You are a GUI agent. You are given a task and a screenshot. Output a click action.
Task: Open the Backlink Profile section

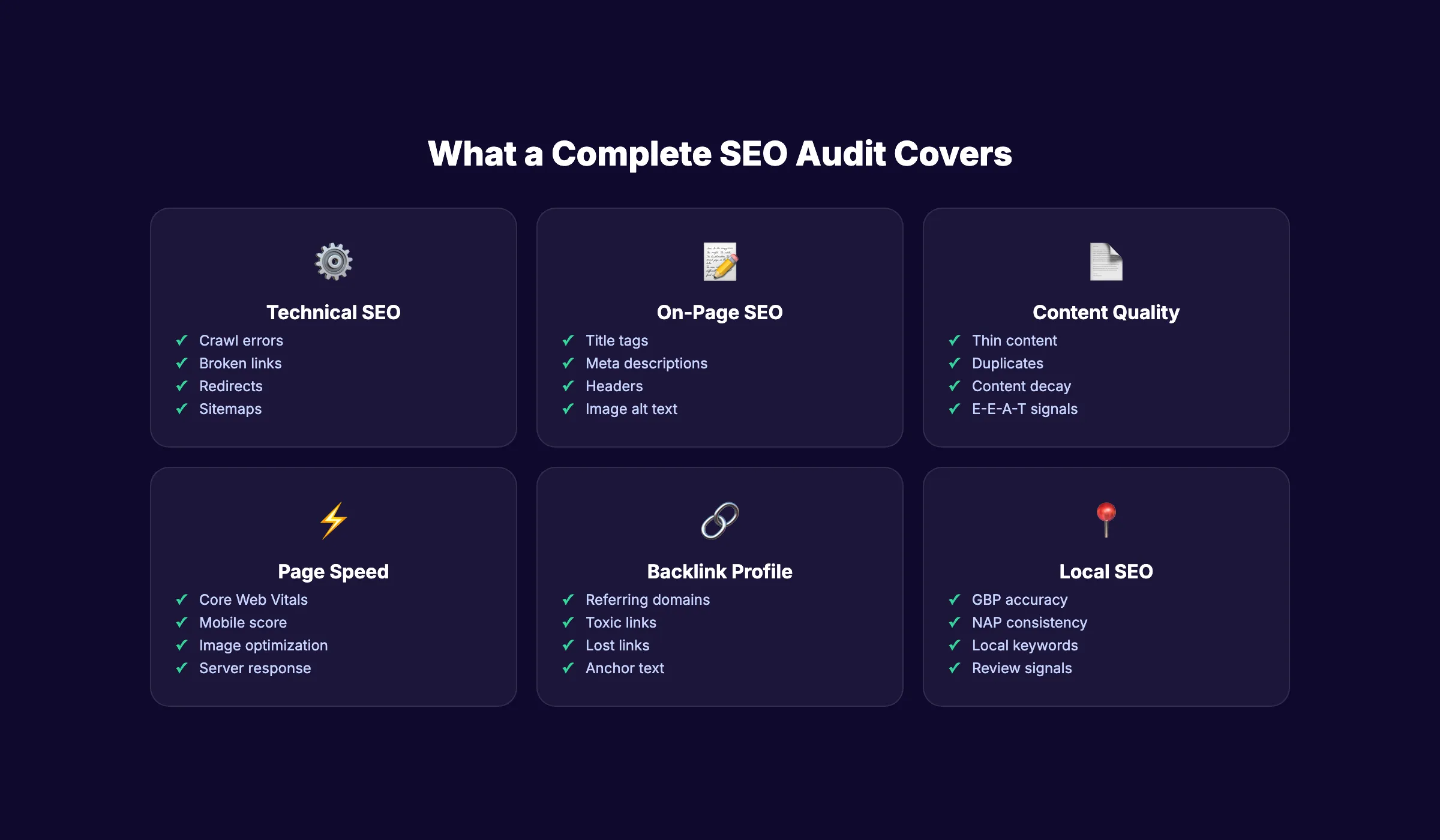pyautogui.click(x=719, y=571)
